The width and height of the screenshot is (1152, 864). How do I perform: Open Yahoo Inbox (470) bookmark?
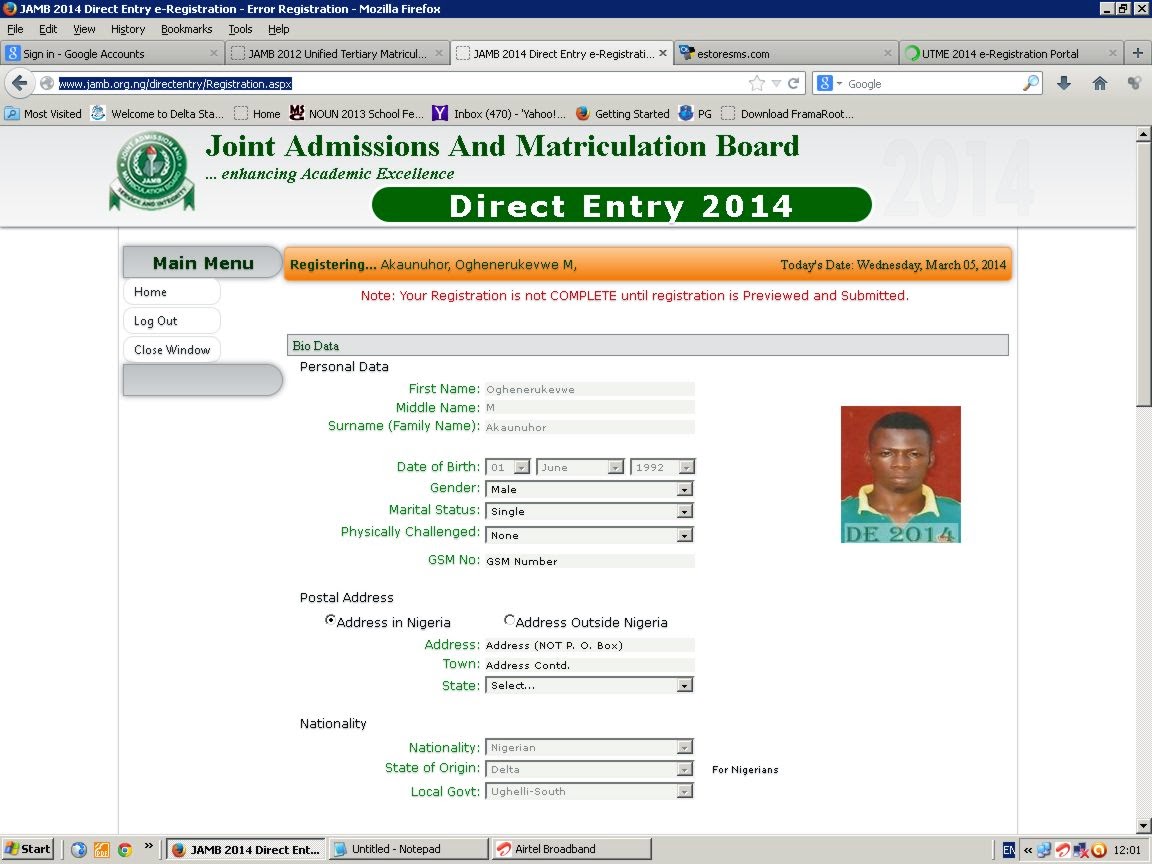499,113
